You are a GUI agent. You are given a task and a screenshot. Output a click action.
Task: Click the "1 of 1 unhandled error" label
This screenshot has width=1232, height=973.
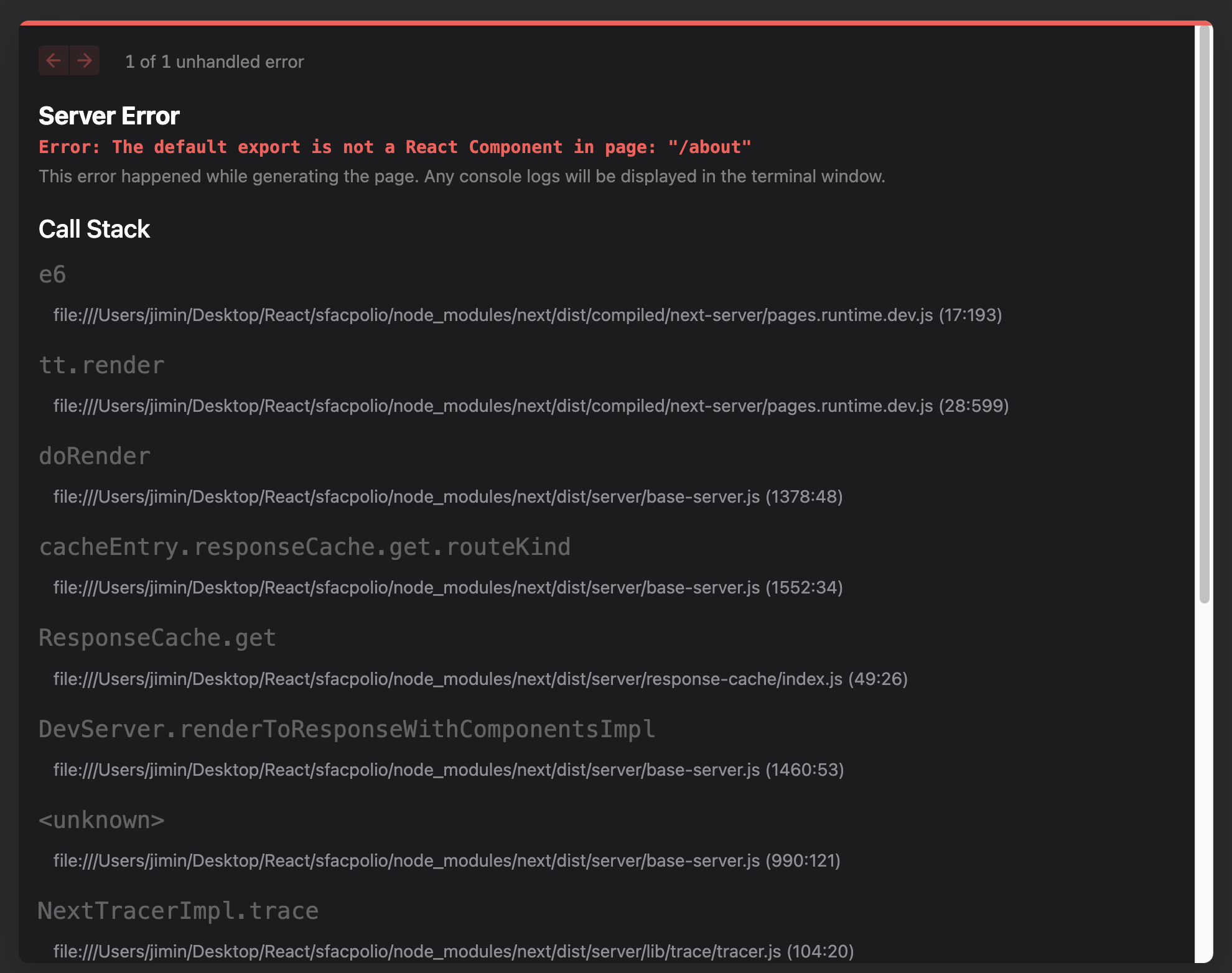pyautogui.click(x=214, y=62)
